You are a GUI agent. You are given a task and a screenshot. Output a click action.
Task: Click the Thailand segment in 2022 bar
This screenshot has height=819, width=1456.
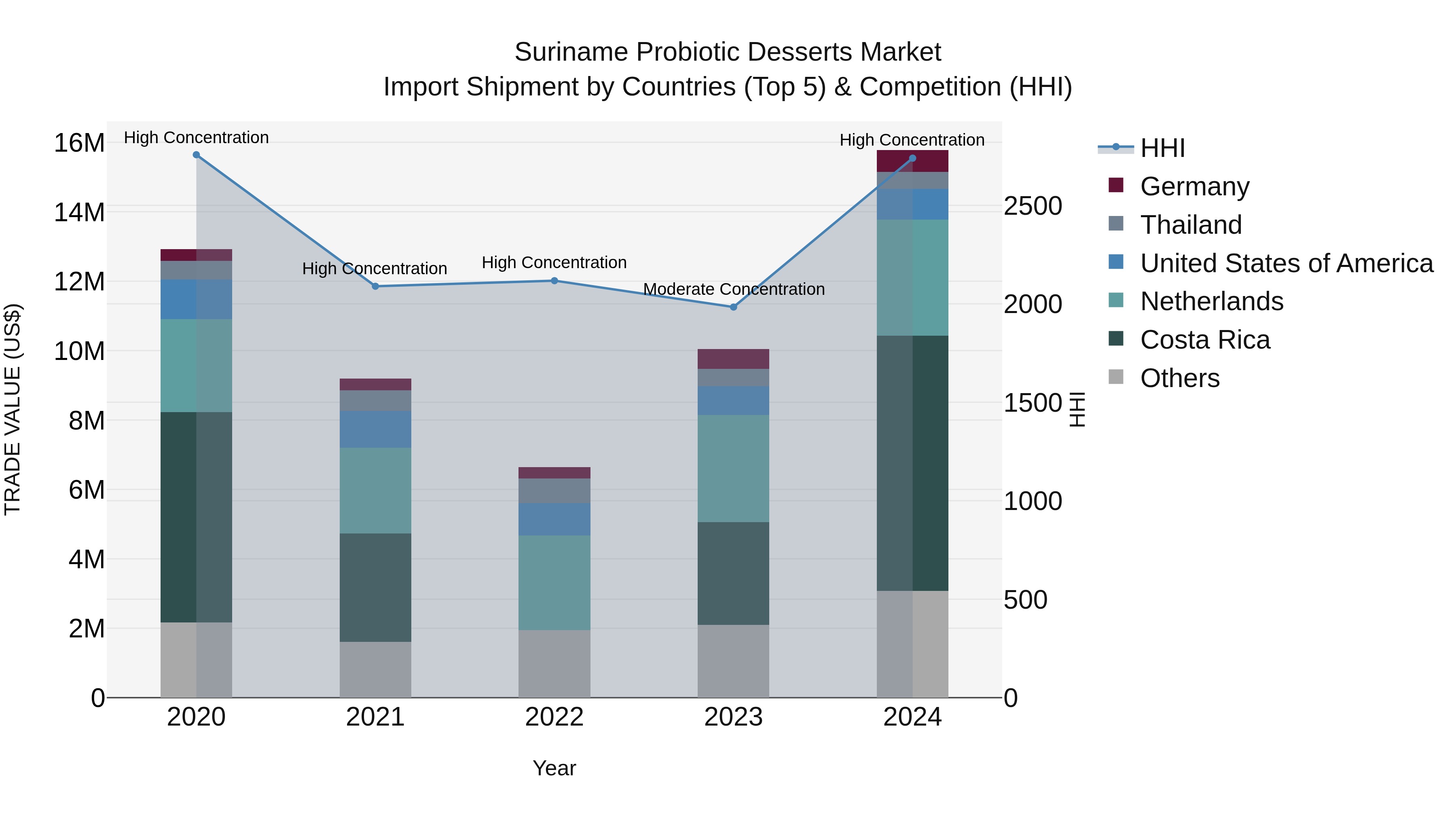(554, 491)
